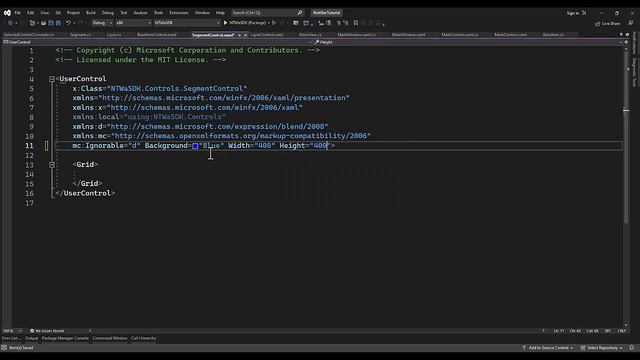
Task: Switch to the Segment.cs tab
Action: point(81,35)
